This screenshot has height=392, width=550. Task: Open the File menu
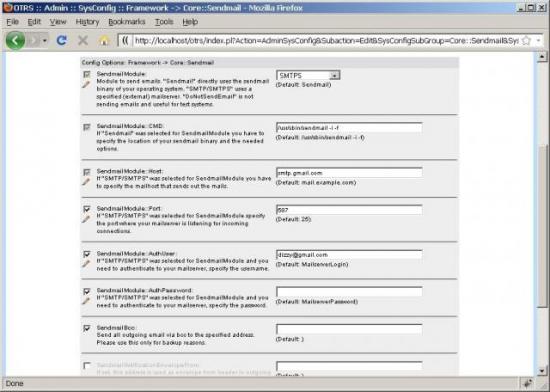[x=12, y=22]
